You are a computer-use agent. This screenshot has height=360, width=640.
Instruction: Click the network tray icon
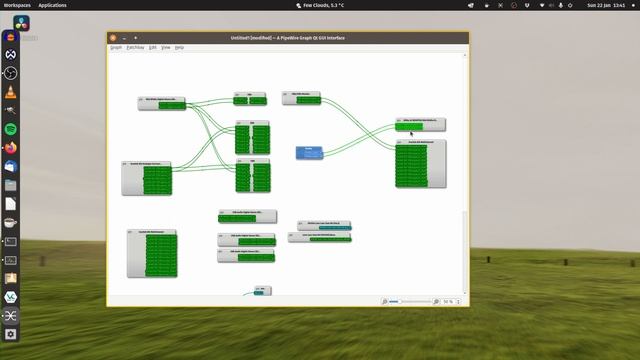point(542,5)
